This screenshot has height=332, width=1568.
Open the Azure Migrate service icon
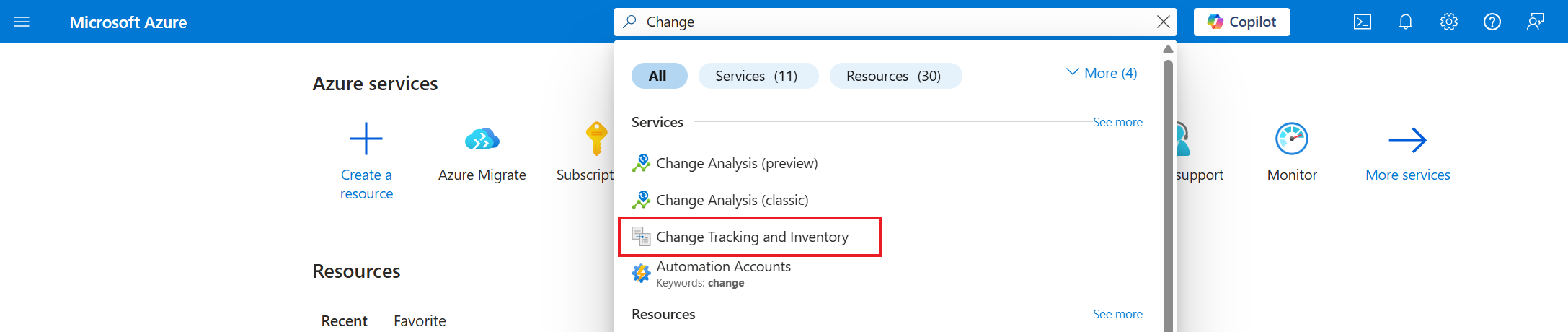click(x=482, y=139)
